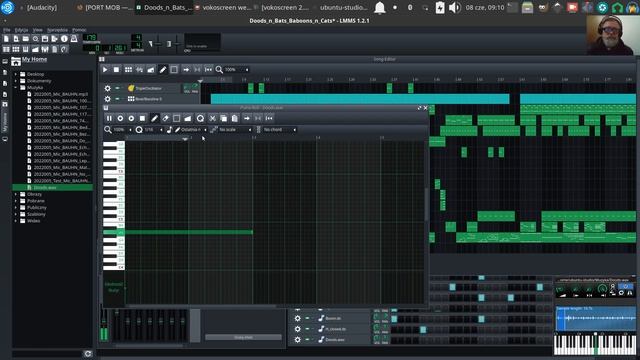Click the Song Editor zoom magnifier icon
640x360 pixels.
219,70
